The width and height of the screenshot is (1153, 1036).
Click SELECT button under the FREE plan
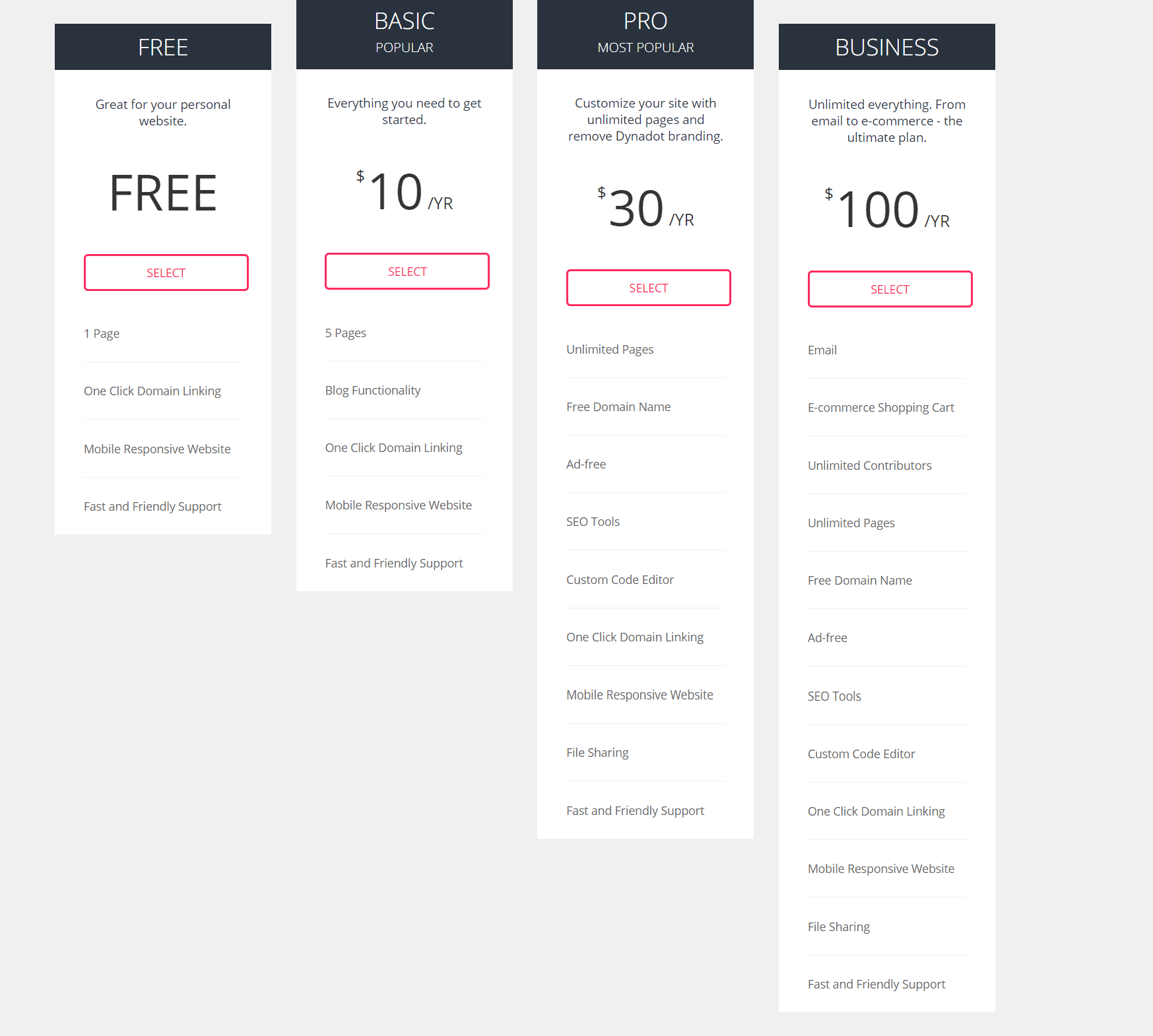point(166,273)
